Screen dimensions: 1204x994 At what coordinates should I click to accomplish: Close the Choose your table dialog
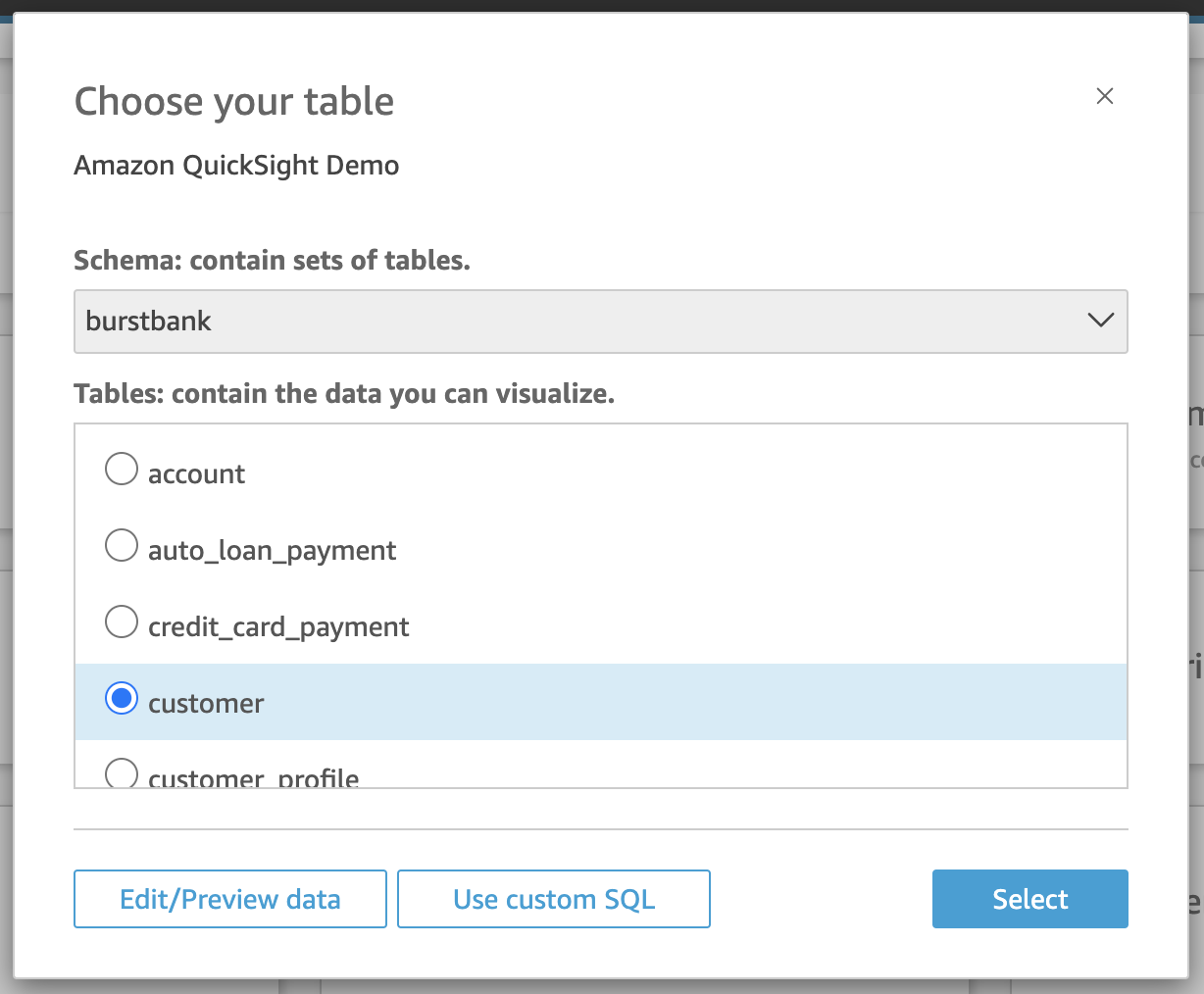pos(1105,96)
